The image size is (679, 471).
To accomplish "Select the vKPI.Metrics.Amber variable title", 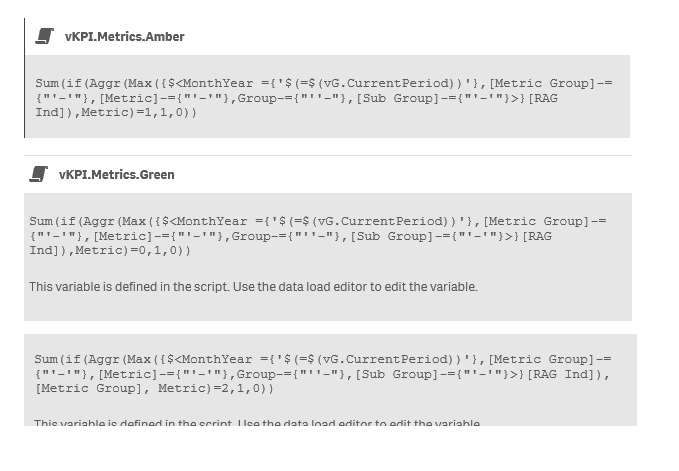I will coord(124,37).
